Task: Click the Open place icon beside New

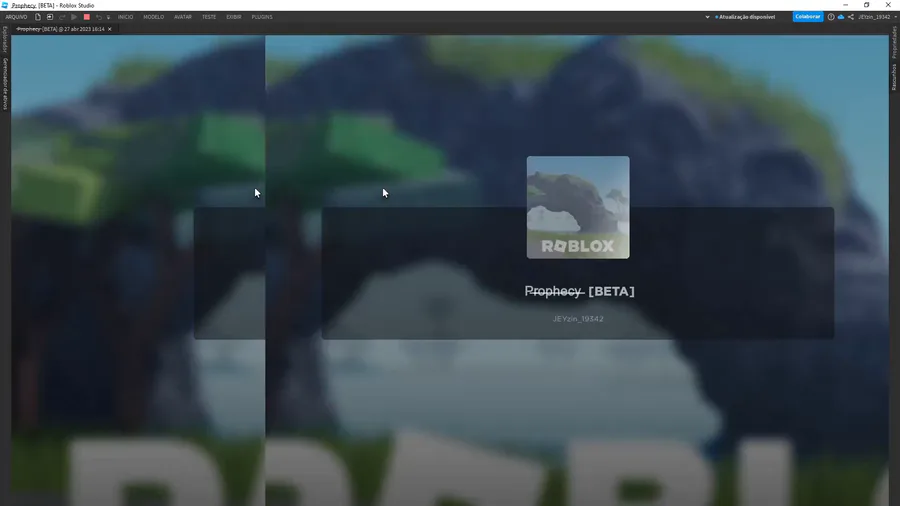Action: [x=50, y=17]
